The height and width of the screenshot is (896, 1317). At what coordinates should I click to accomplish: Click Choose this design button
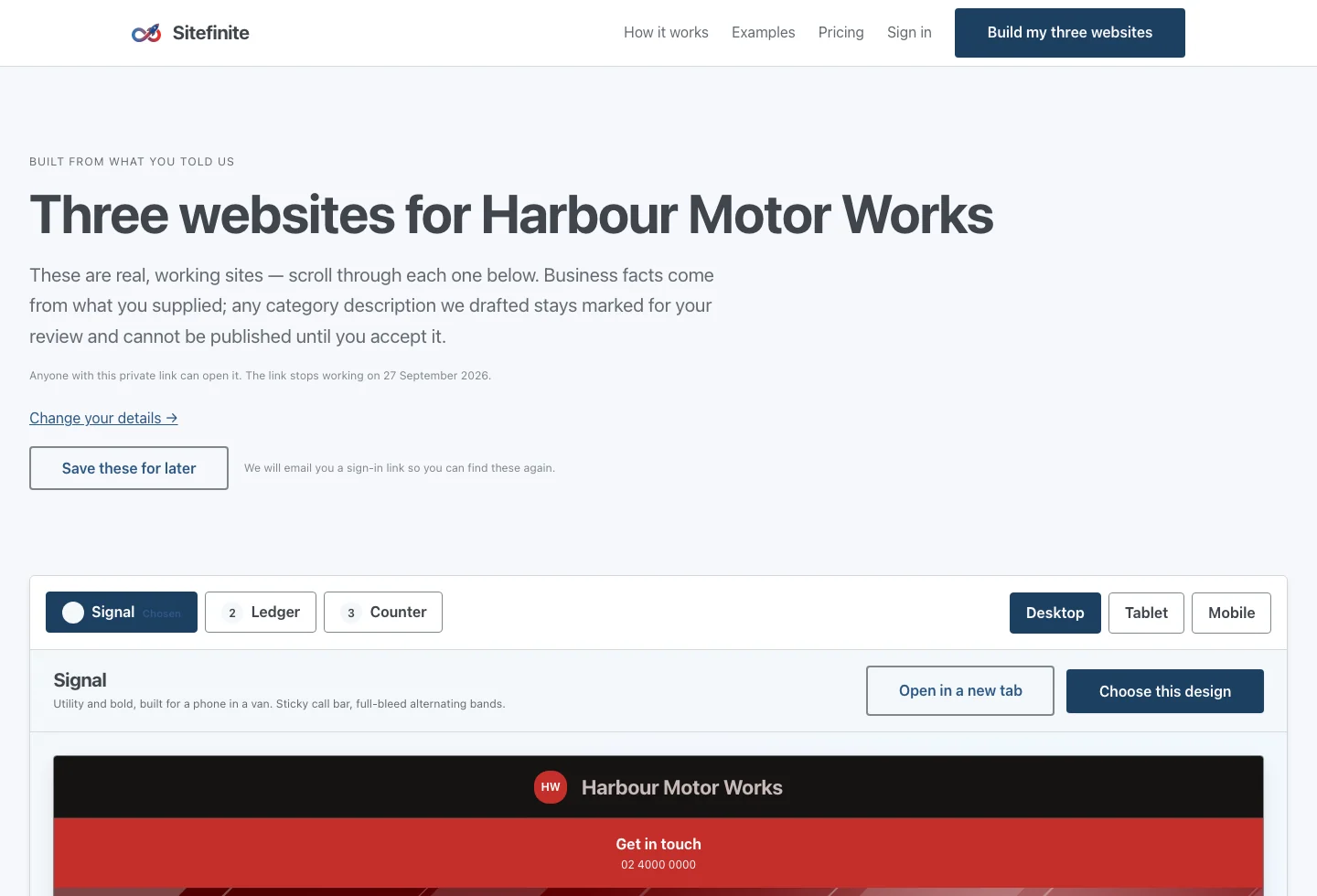1165,691
